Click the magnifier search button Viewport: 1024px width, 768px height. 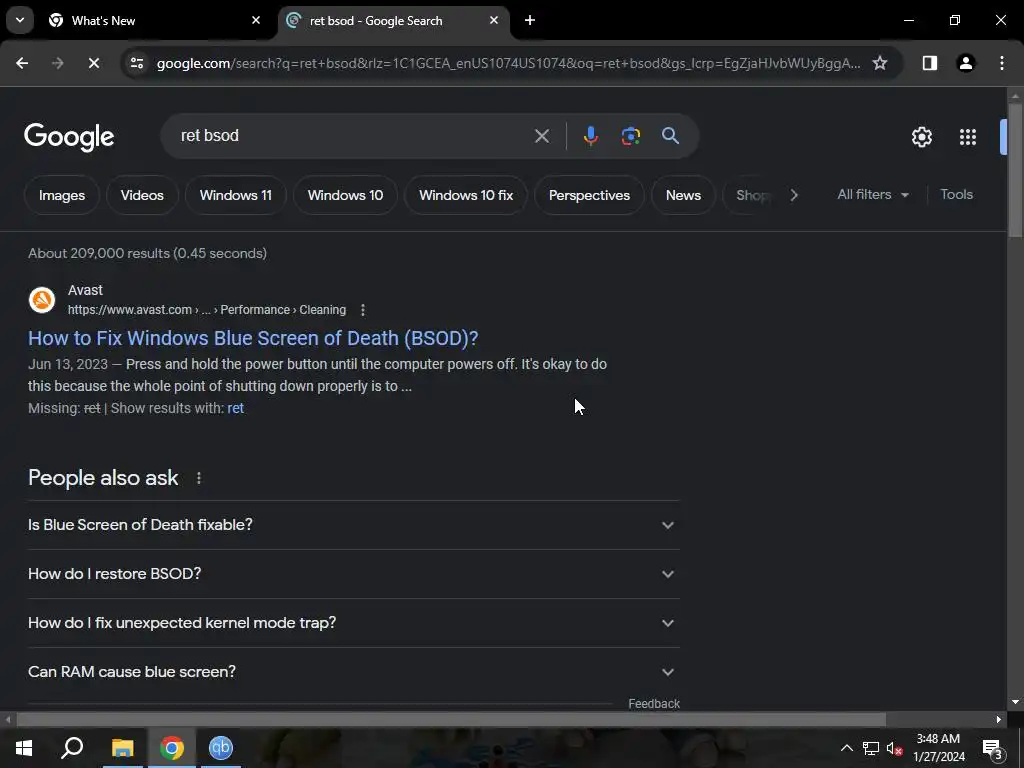[x=670, y=136]
